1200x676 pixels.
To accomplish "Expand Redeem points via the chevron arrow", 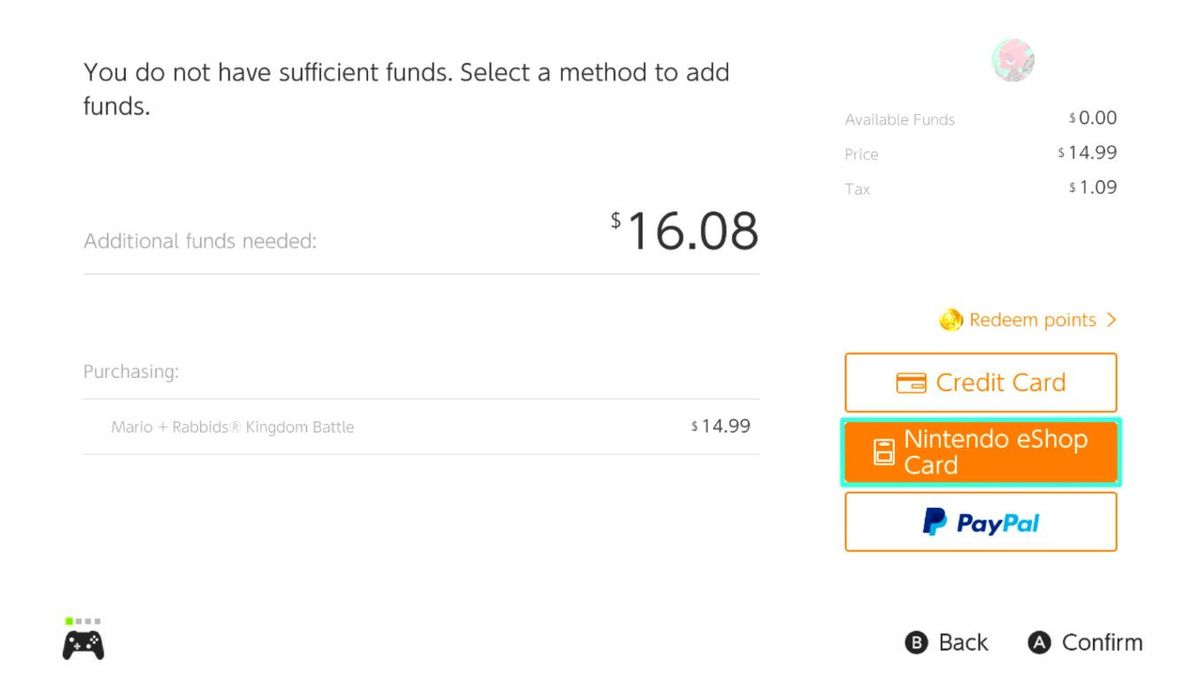I will click(x=1110, y=320).
